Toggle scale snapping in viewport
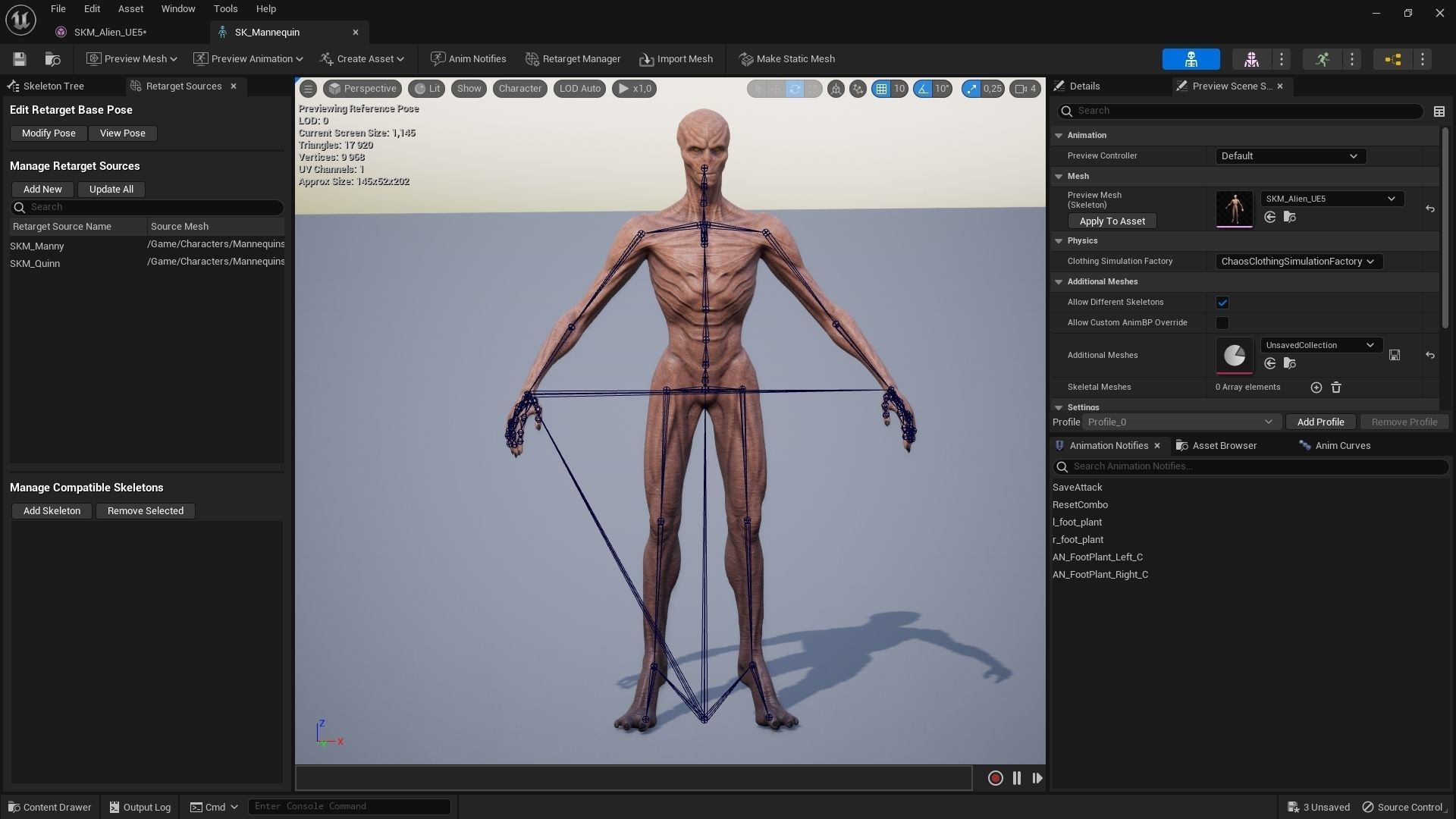 coord(971,89)
